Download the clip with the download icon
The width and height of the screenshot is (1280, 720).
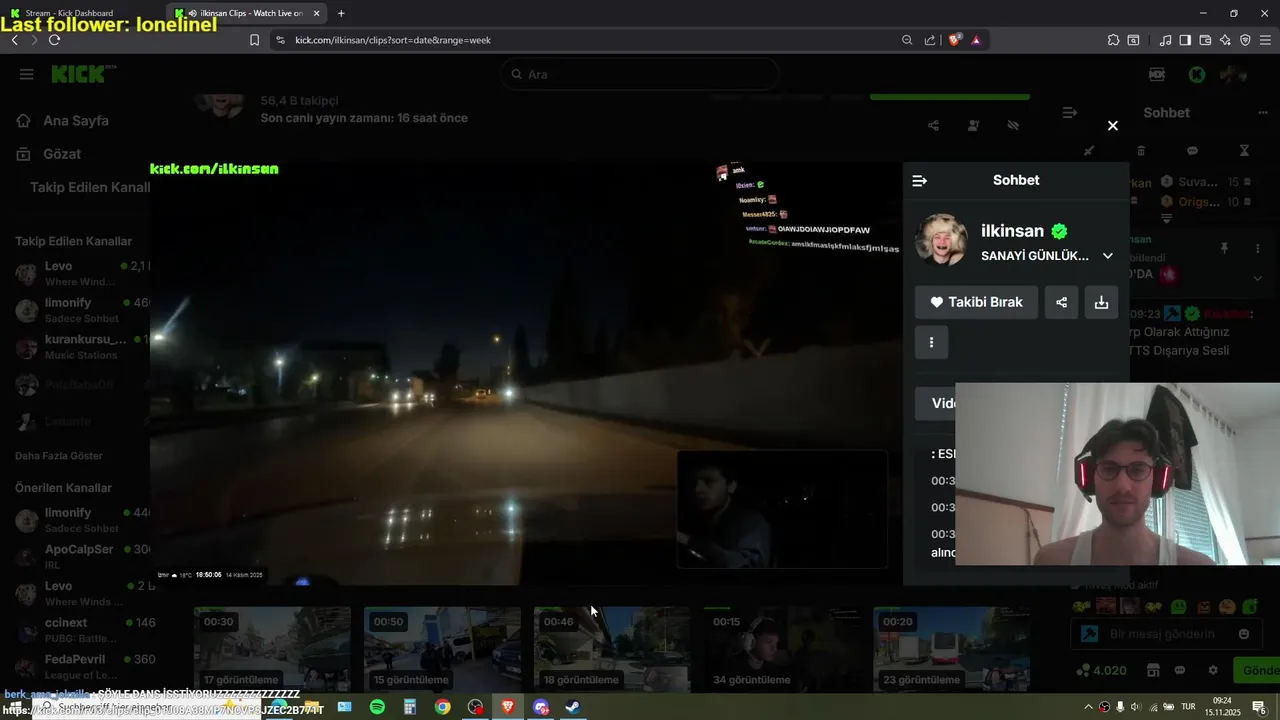tap(1101, 302)
